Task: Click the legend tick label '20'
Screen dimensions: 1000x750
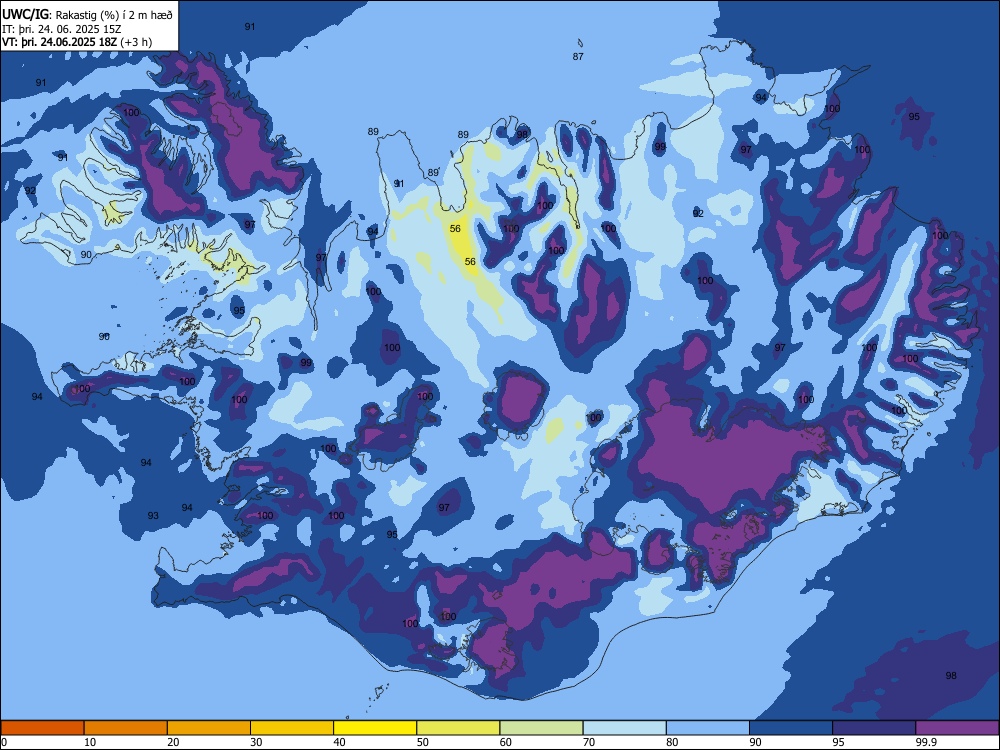Action: point(173,742)
